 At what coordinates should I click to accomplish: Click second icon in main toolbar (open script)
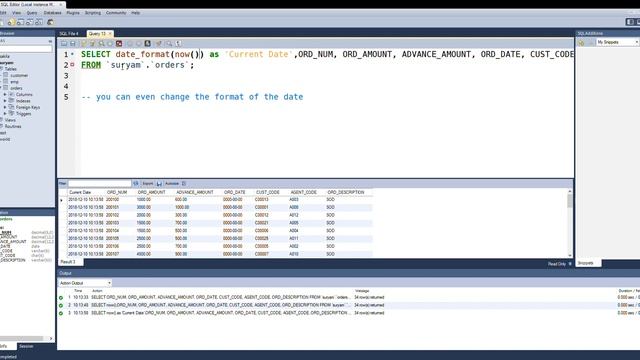pos(20,22)
